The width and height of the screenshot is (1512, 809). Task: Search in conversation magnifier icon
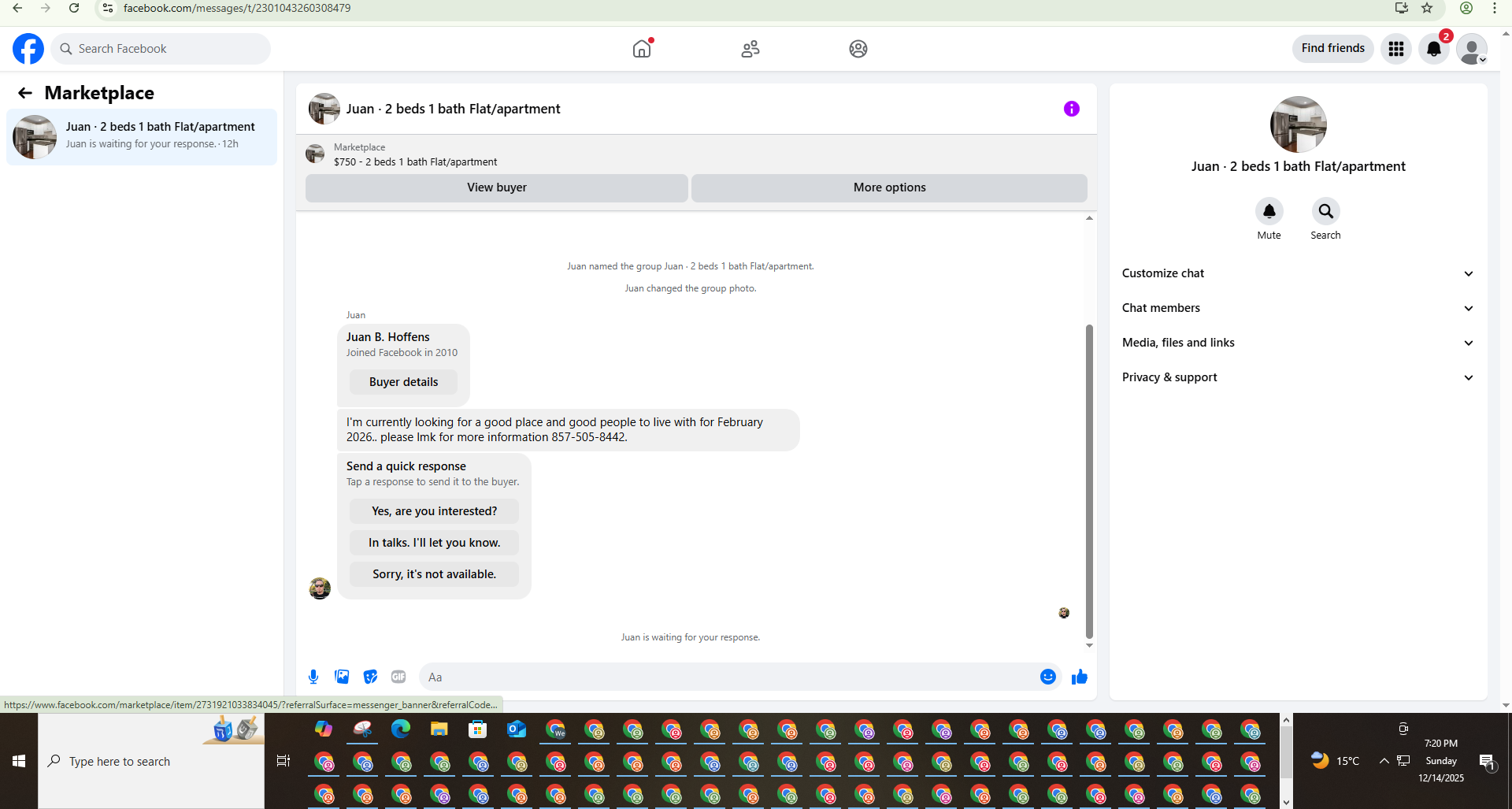(x=1326, y=211)
